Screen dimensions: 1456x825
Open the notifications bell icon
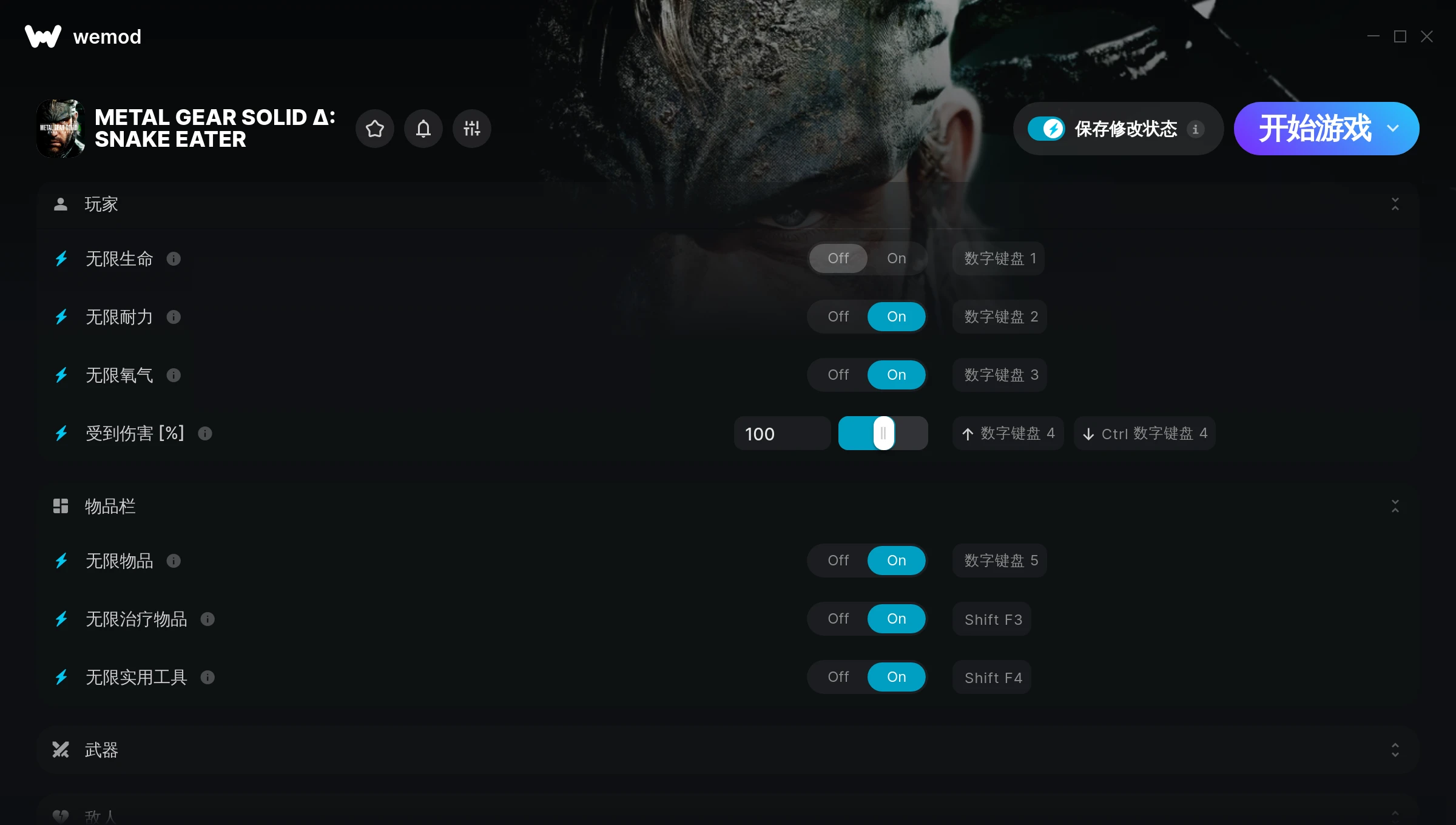[423, 129]
